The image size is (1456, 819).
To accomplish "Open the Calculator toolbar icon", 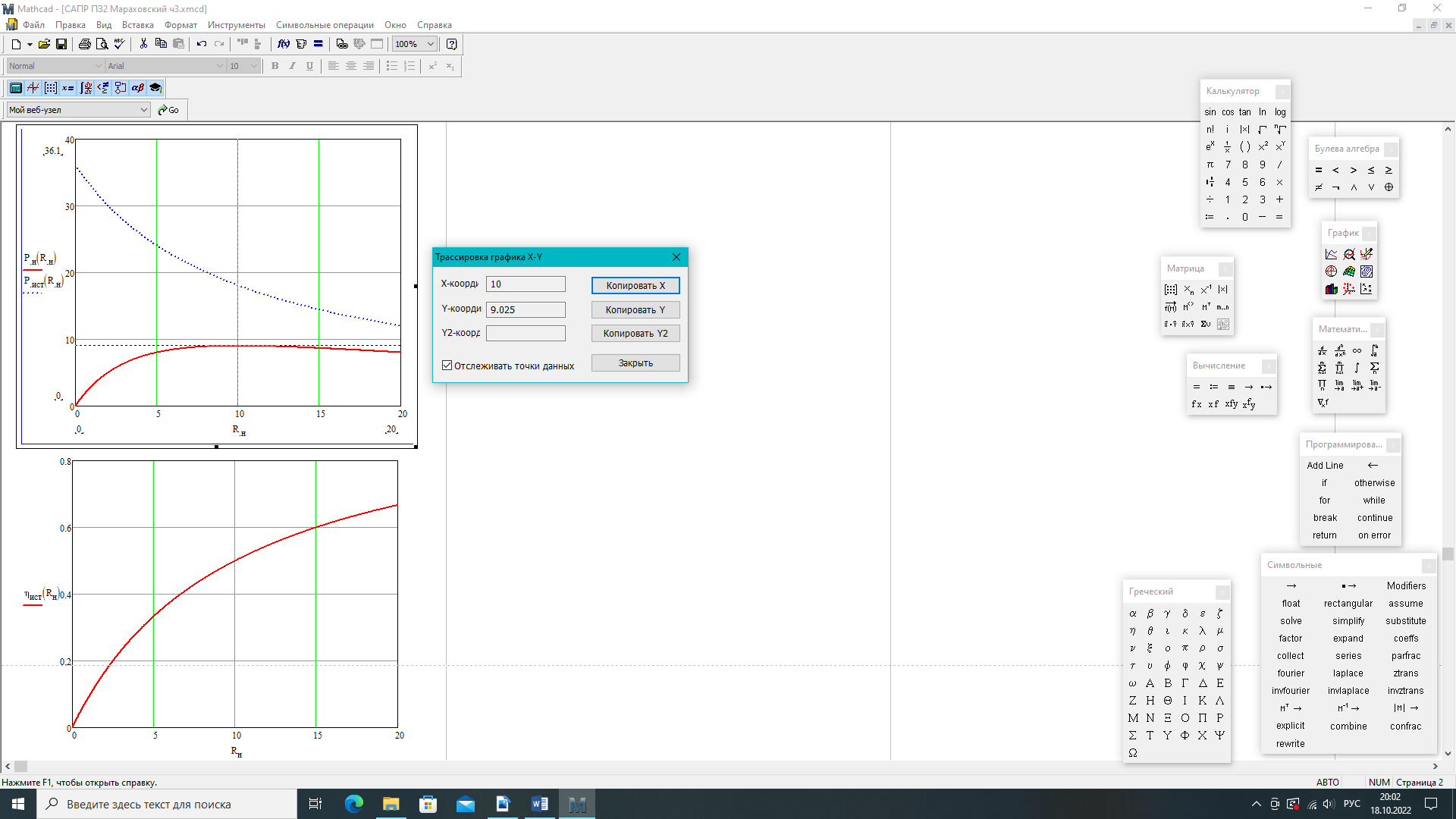I will 16,88.
